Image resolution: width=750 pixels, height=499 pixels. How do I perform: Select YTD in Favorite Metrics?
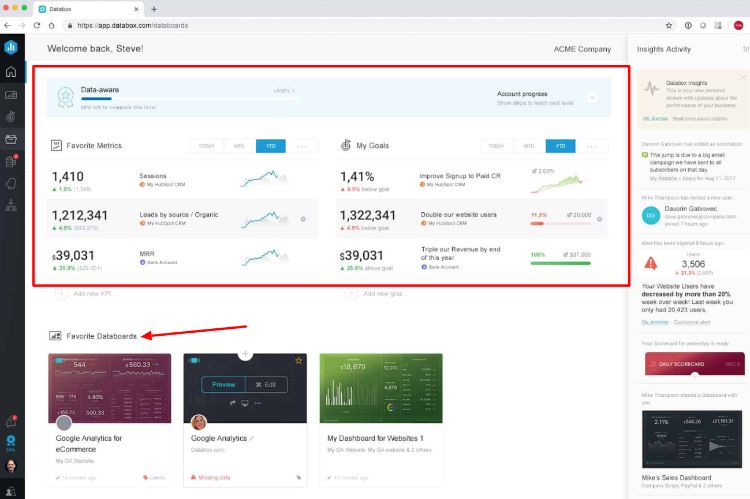[x=271, y=146]
